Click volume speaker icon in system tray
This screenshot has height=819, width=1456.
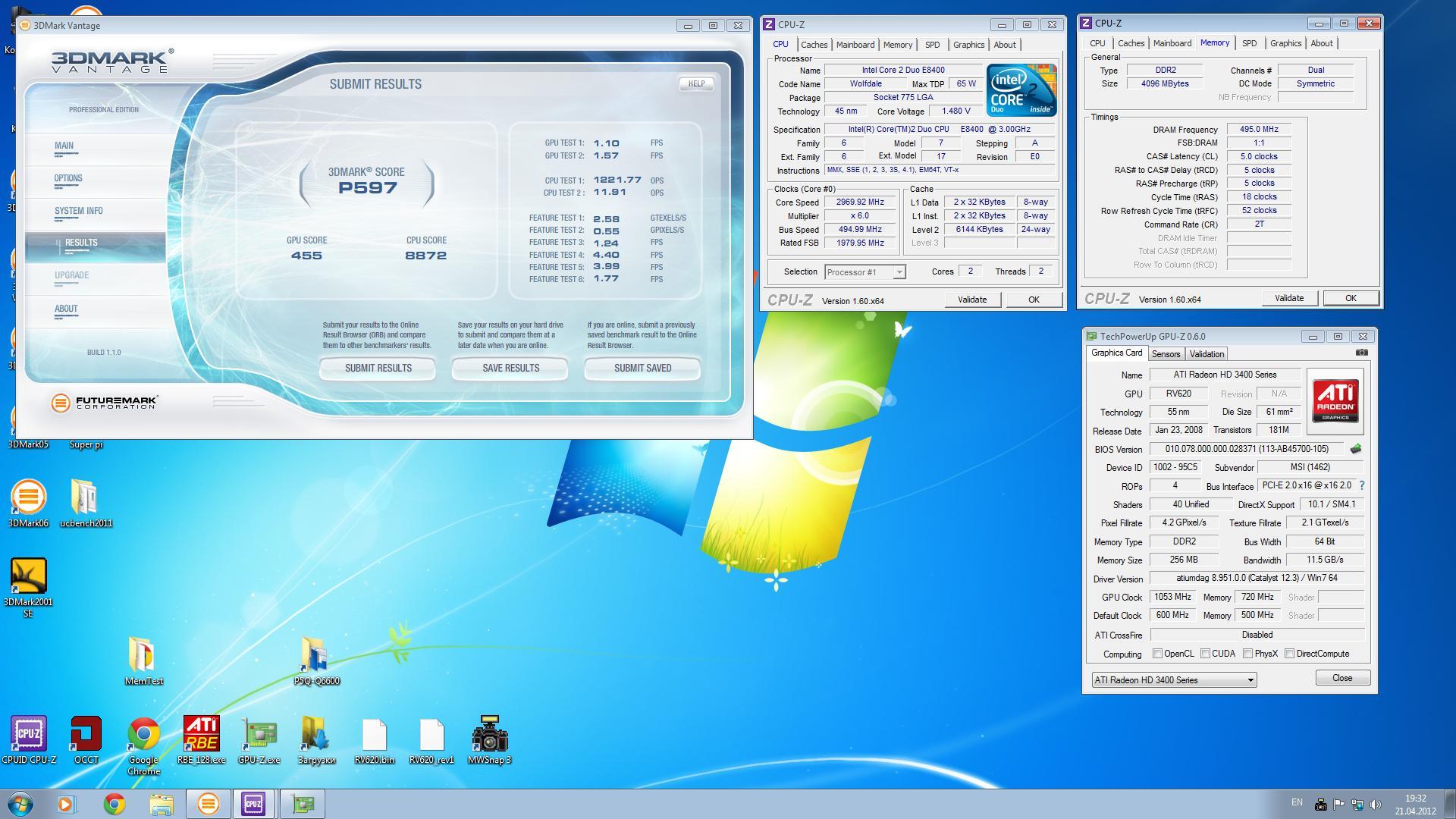pyautogui.click(x=1376, y=805)
